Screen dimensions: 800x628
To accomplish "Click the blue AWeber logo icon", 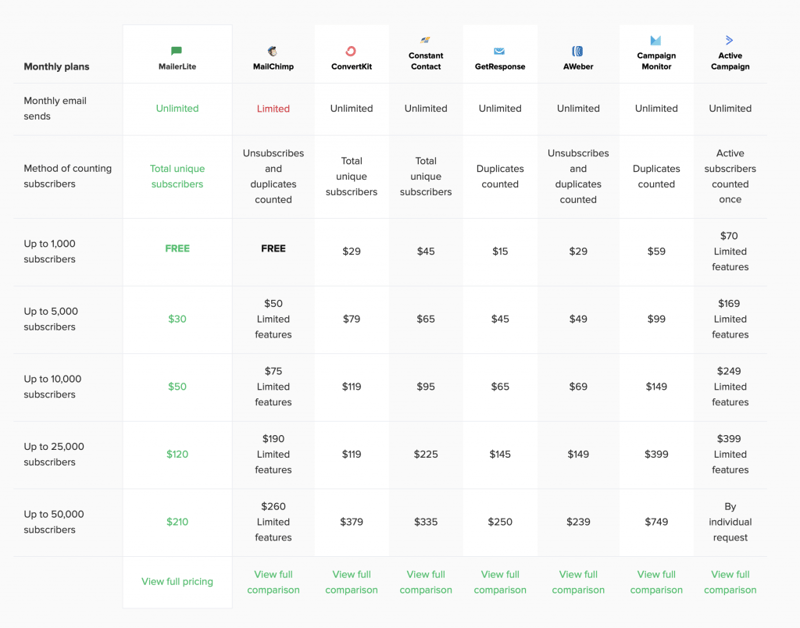I will tap(578, 51).
